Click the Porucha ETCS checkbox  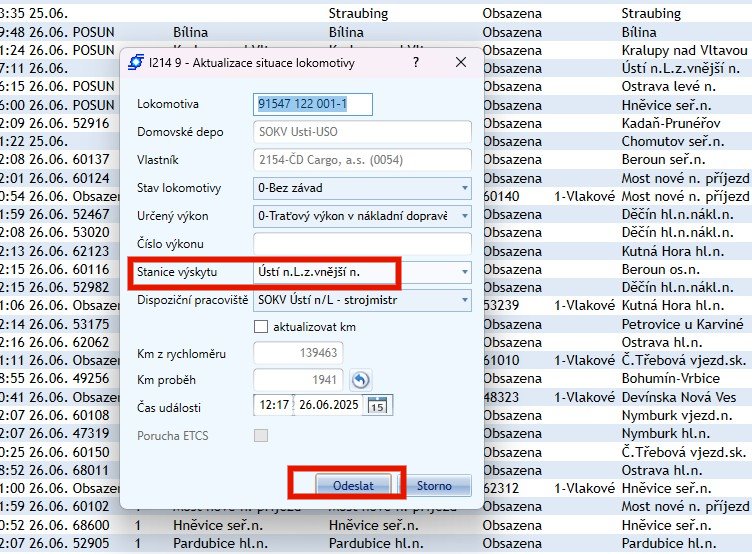[x=262, y=434]
